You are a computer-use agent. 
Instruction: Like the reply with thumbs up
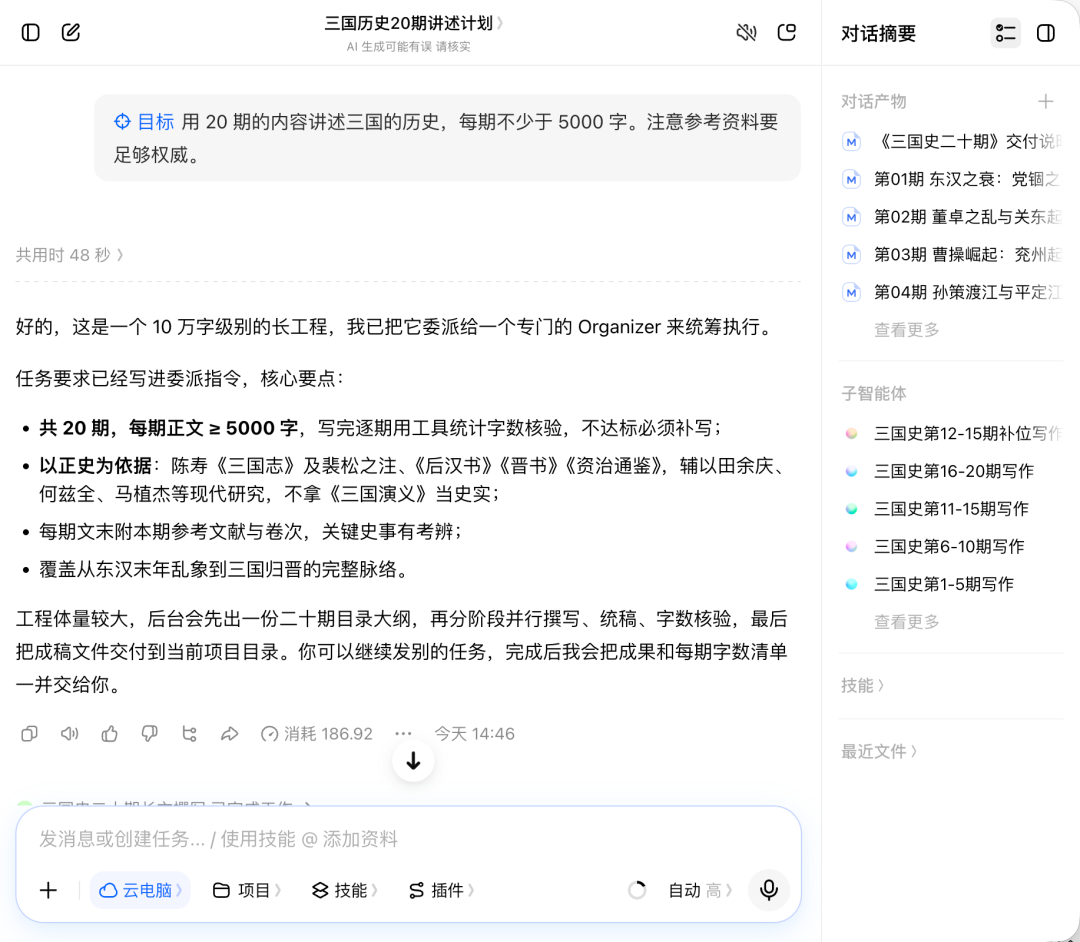[x=110, y=733]
